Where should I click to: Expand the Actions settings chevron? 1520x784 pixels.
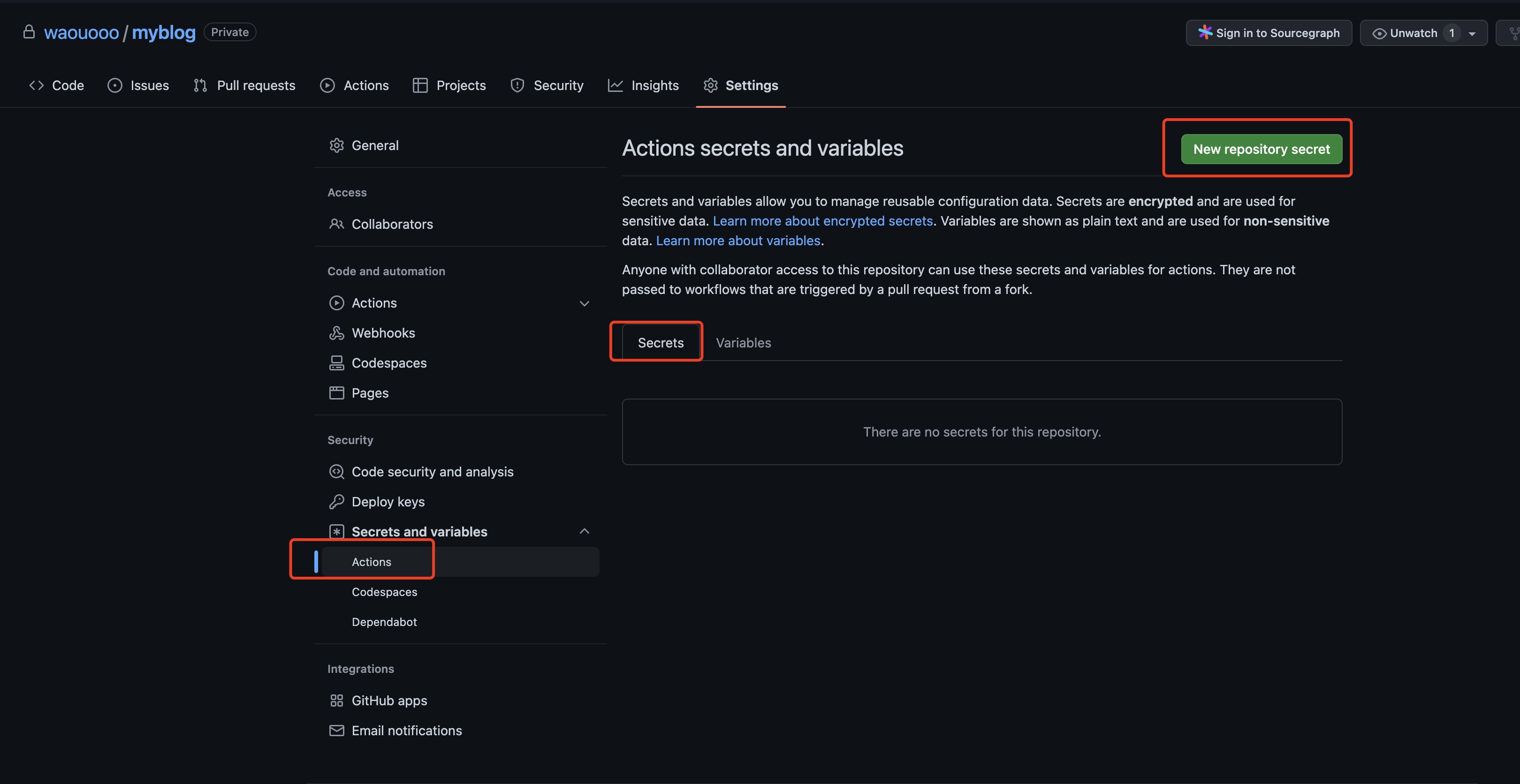(x=584, y=303)
